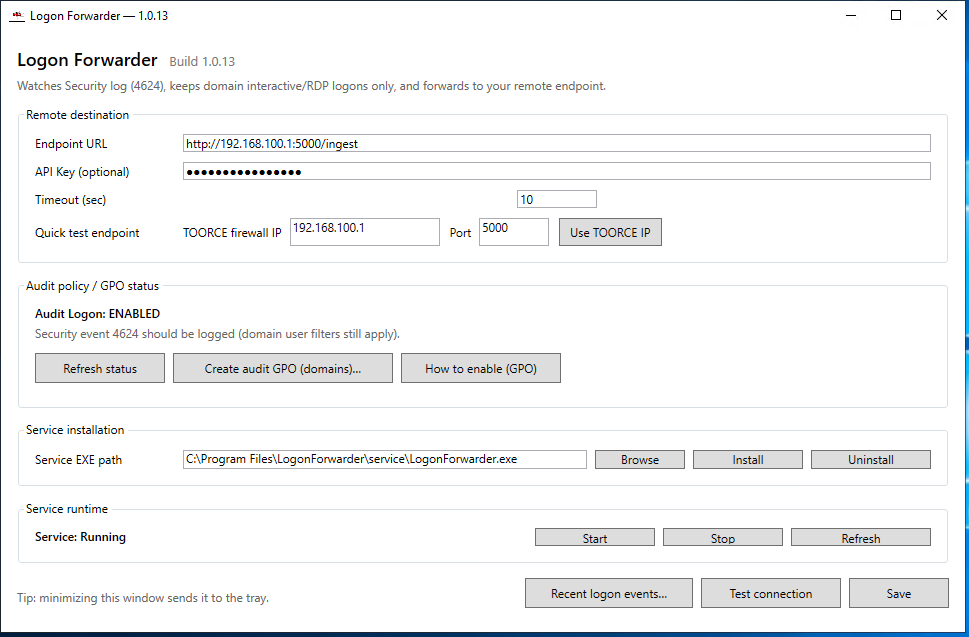This screenshot has width=969, height=637.
Task: Click the 'Service runtime' group heading
Action: point(67,509)
